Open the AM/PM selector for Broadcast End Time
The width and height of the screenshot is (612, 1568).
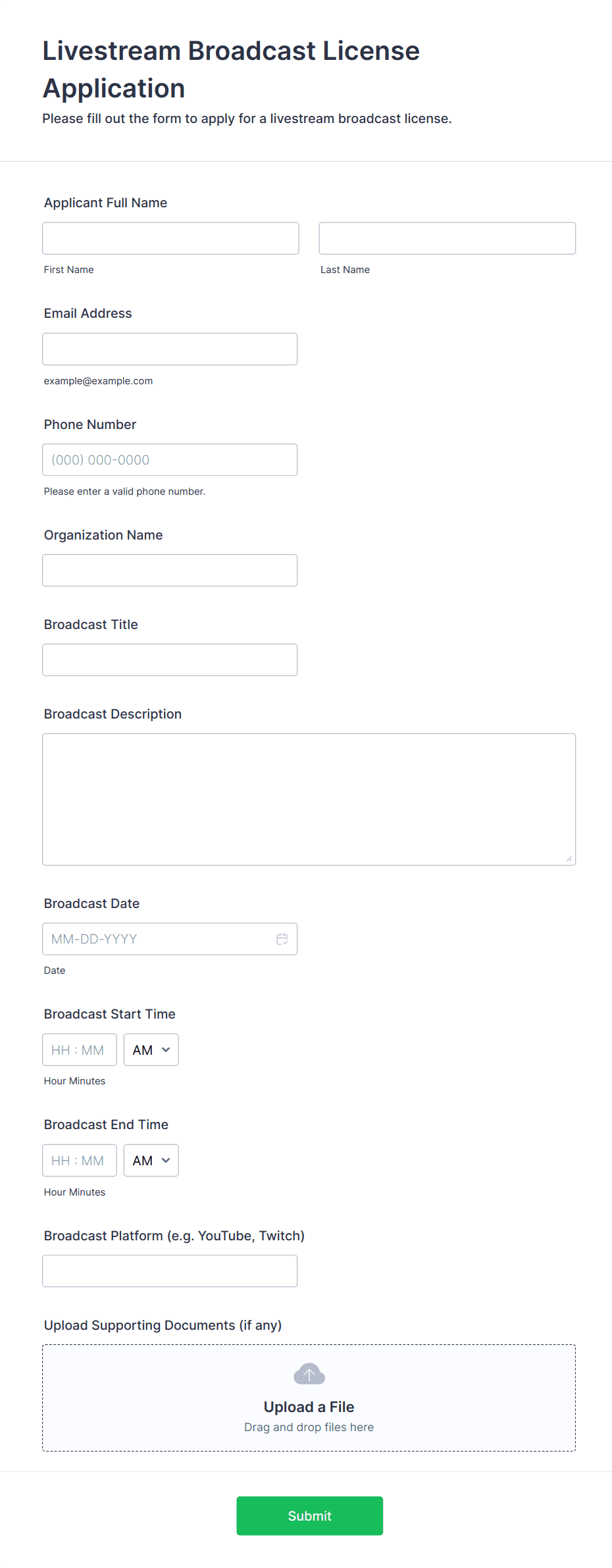pos(151,1160)
